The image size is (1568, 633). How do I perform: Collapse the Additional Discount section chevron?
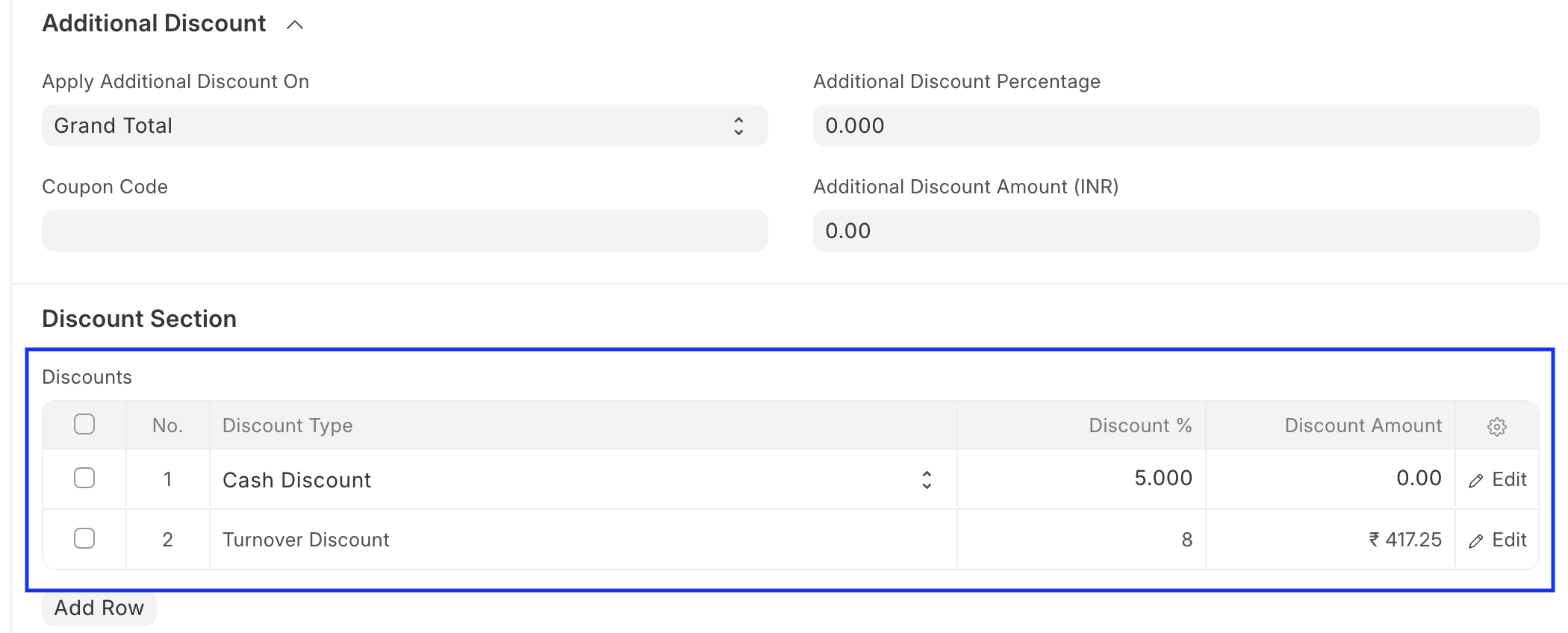pos(295,25)
